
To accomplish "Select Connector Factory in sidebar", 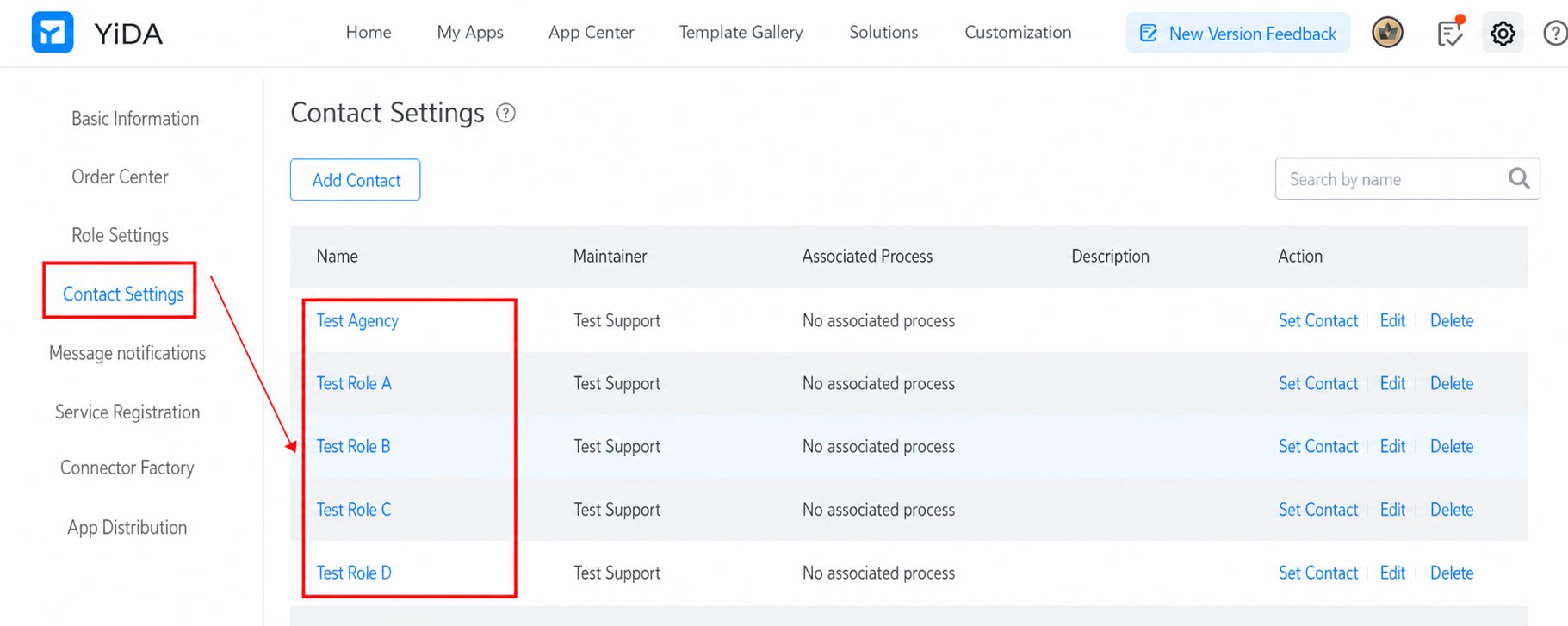I will point(127,468).
